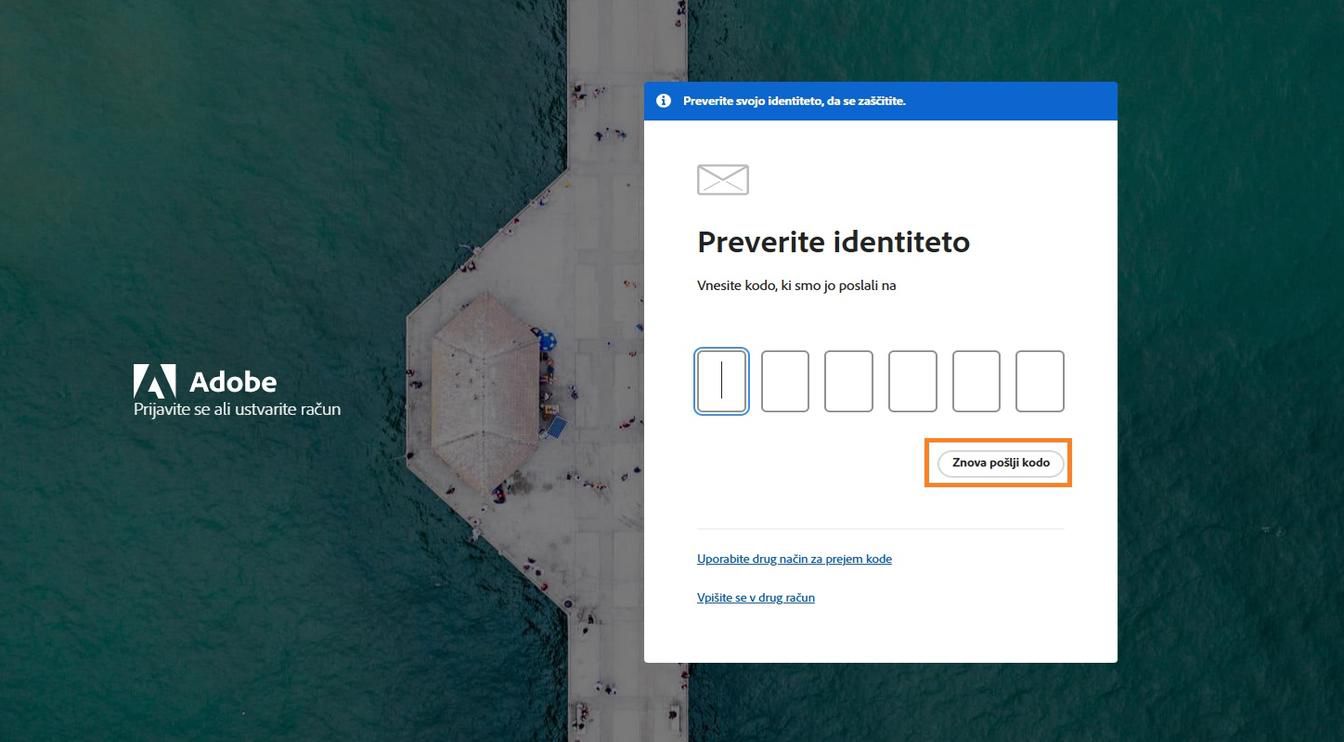Select the third verification code box

(x=849, y=381)
